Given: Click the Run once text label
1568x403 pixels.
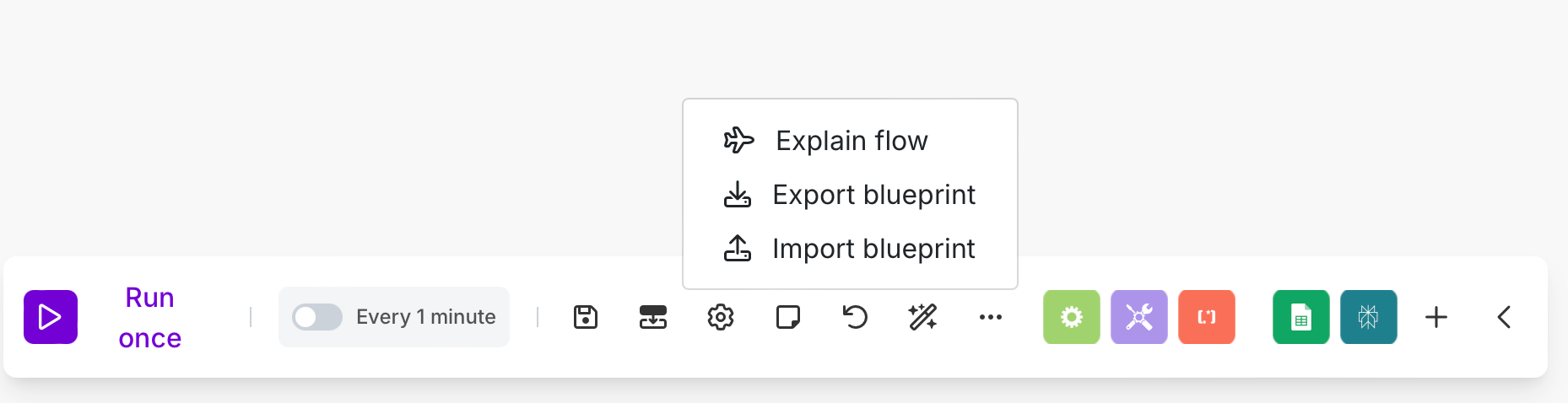Looking at the screenshot, I should click(x=150, y=317).
